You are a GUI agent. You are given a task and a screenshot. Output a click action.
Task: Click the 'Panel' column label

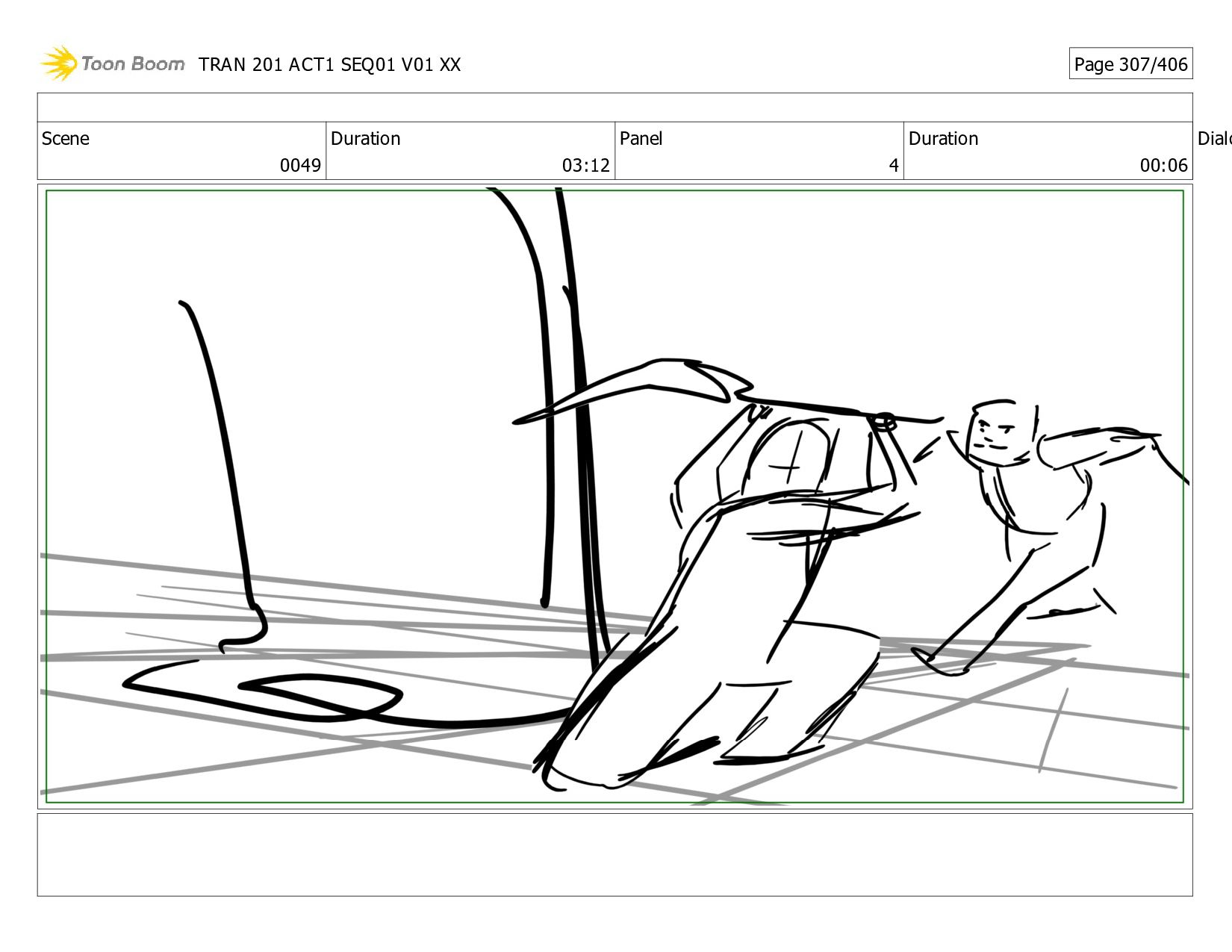coord(641,139)
